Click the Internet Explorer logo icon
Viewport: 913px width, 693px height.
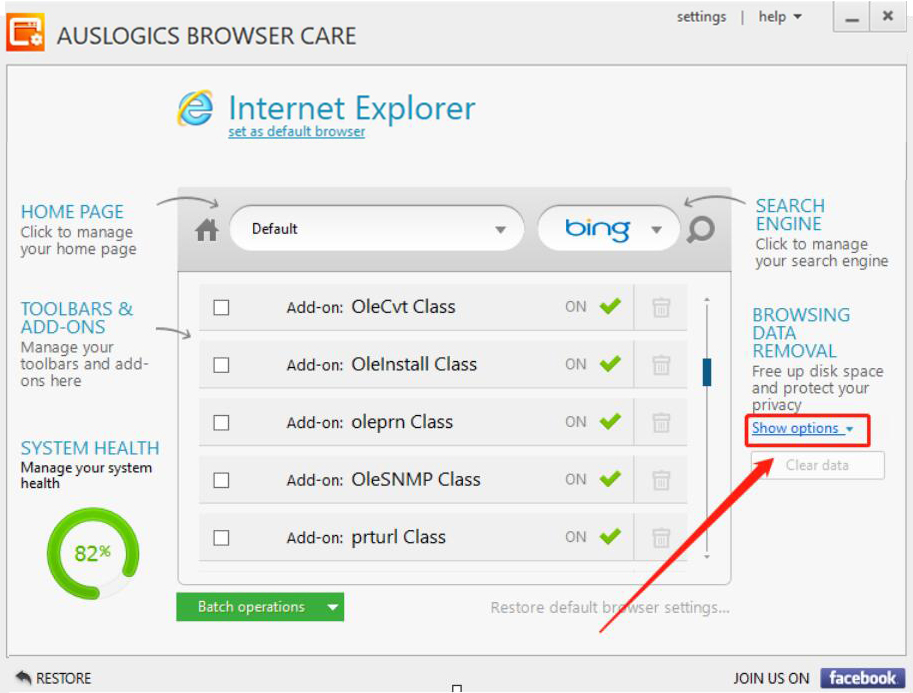(195, 108)
